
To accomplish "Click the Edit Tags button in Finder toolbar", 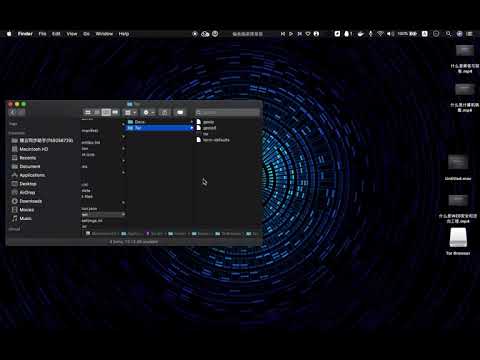I will pos(180,113).
